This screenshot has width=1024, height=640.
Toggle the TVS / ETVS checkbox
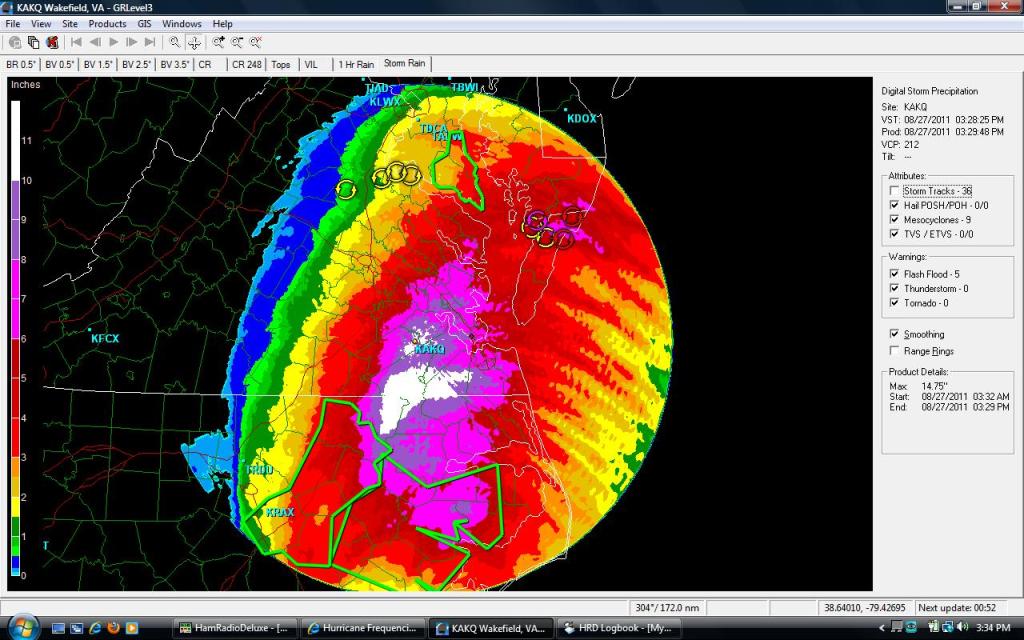coord(894,234)
